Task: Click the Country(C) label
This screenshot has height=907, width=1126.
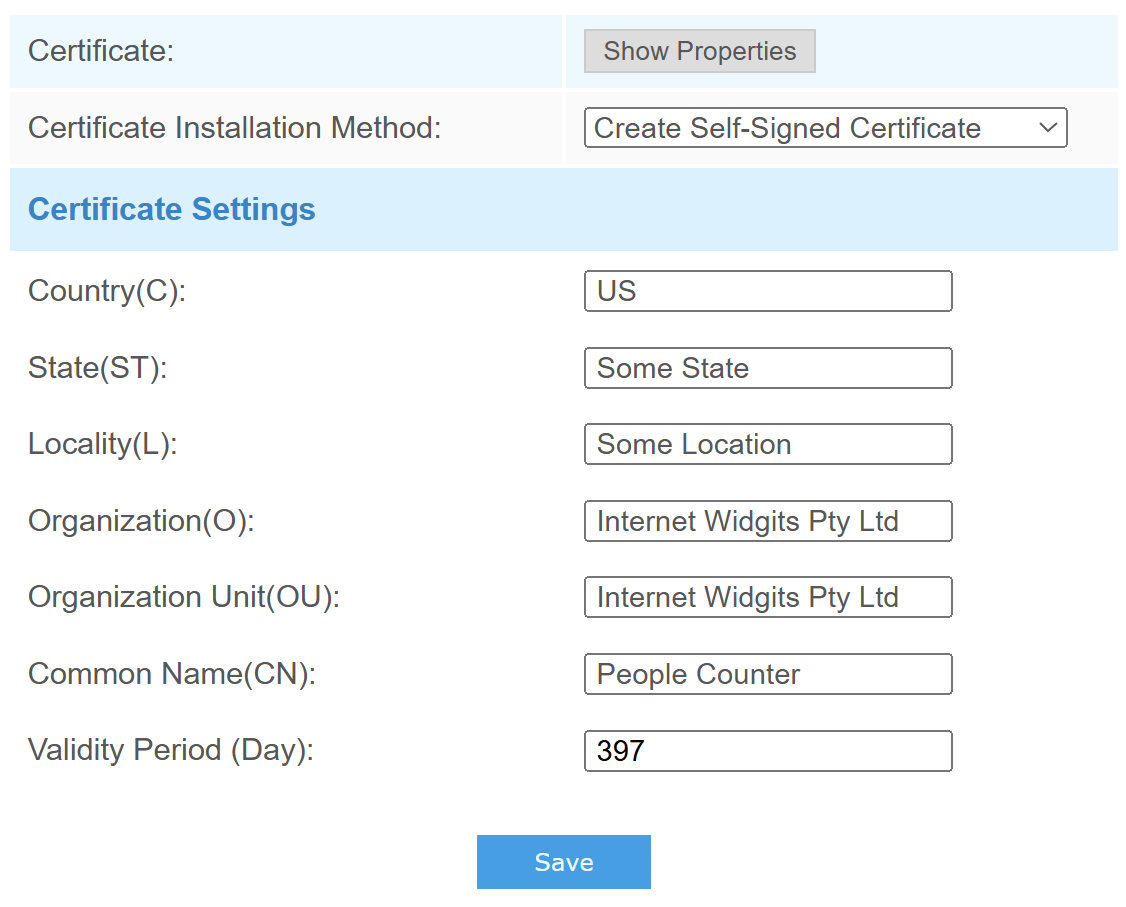Action: point(107,291)
